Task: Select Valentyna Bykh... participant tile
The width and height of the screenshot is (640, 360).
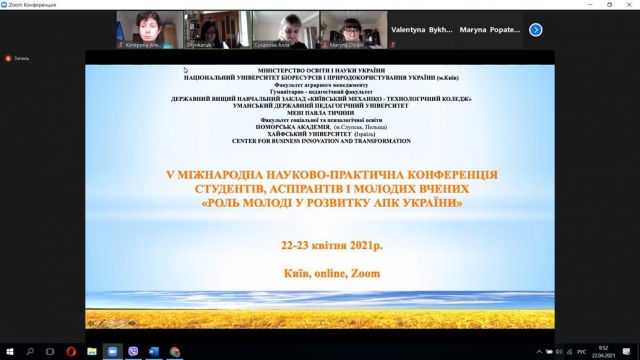Action: click(422, 30)
